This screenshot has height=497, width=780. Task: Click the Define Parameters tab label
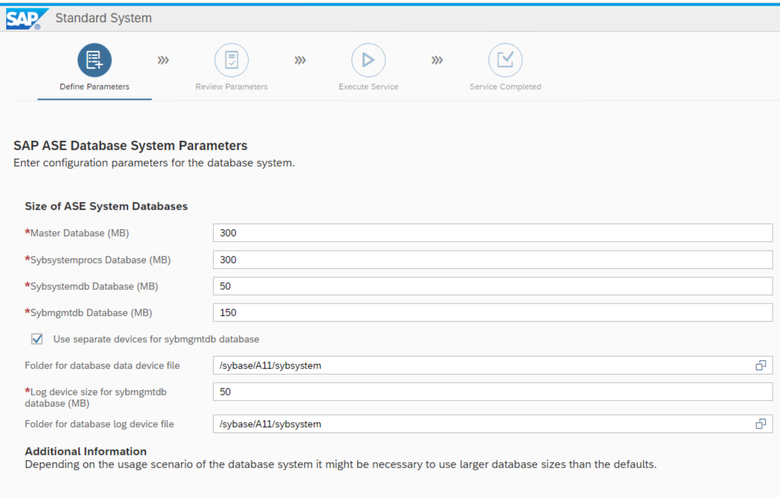(x=95, y=87)
